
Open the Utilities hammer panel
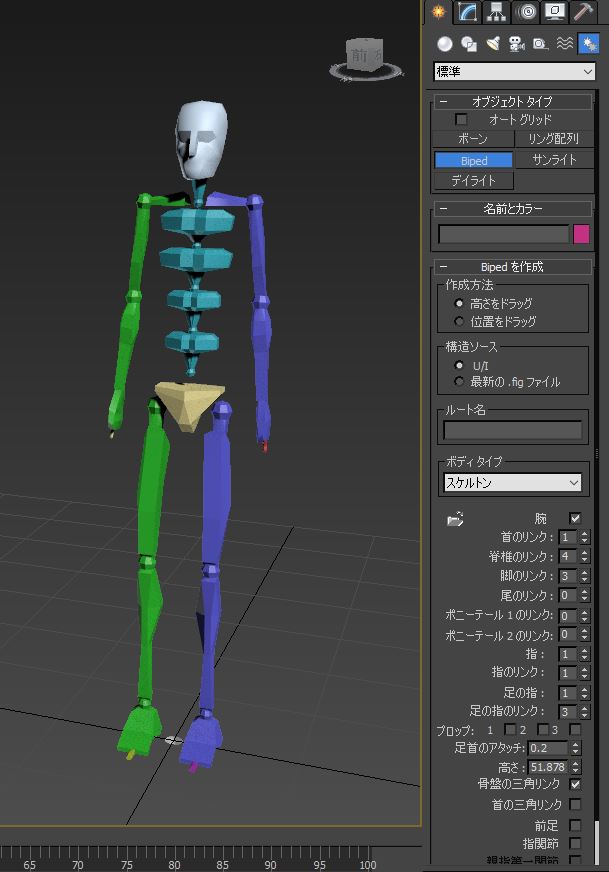584,12
